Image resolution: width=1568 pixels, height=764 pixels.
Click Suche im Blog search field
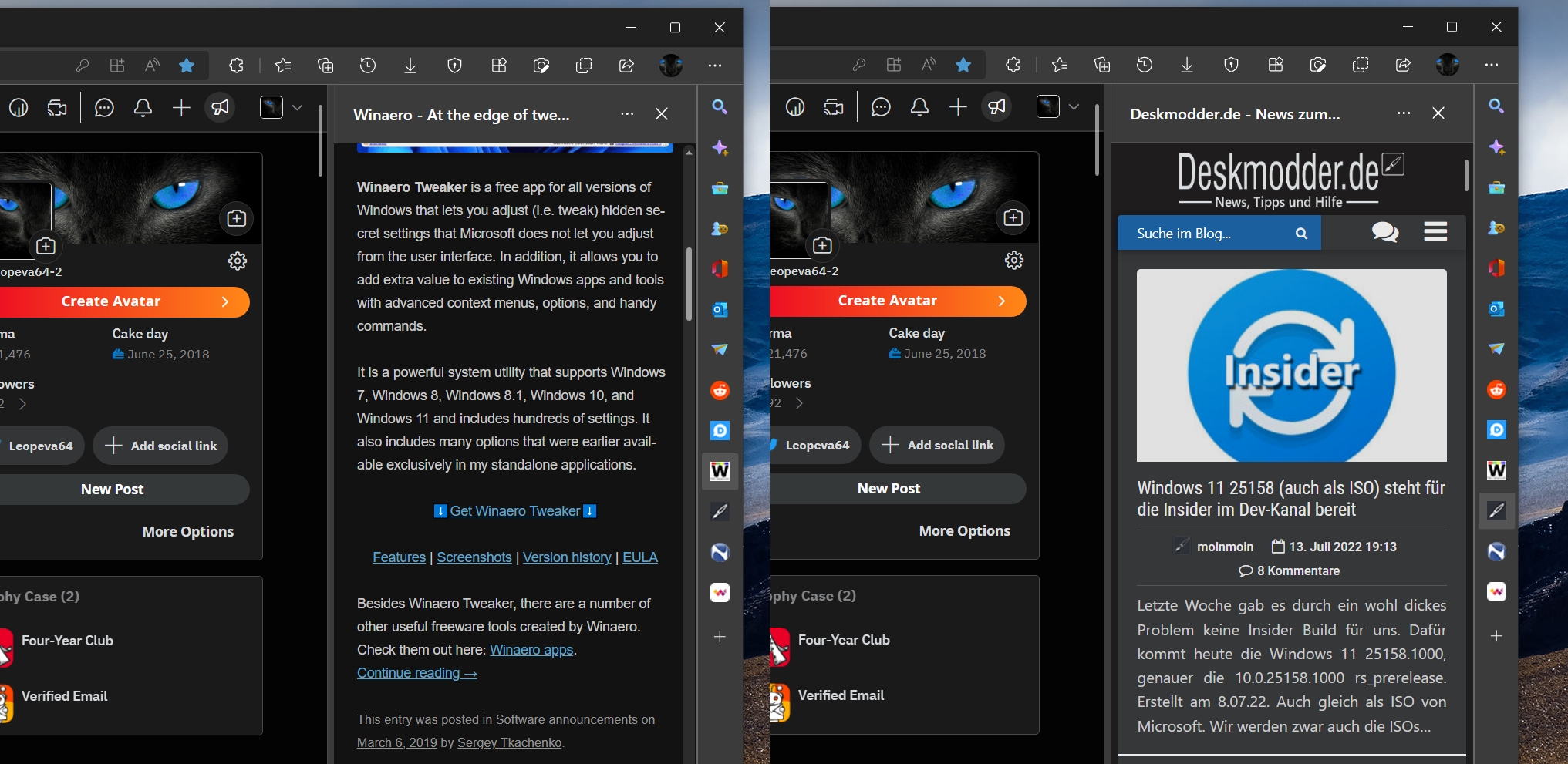tap(1219, 233)
